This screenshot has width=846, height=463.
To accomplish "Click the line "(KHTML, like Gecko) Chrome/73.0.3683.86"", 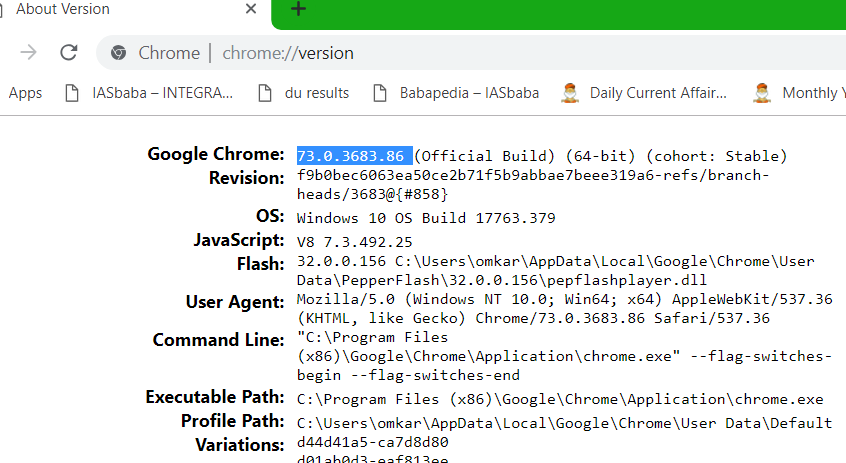I will tap(533, 318).
